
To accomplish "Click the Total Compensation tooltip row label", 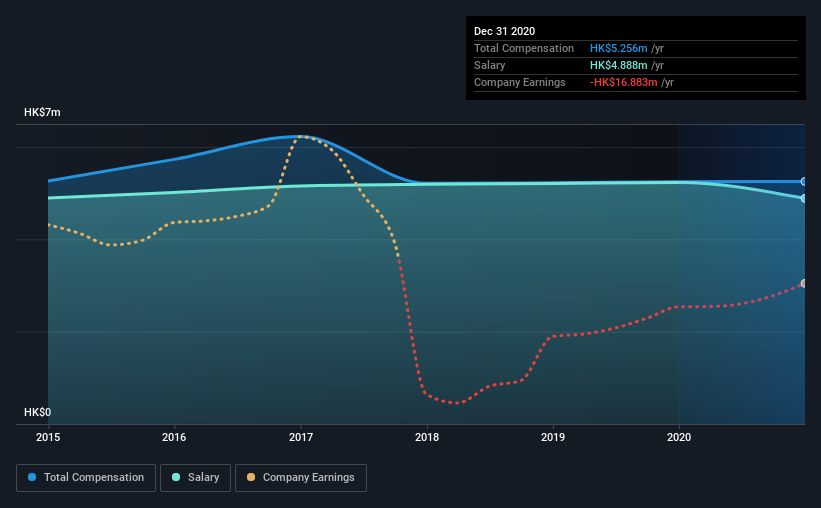I will pyautogui.click(x=524, y=48).
